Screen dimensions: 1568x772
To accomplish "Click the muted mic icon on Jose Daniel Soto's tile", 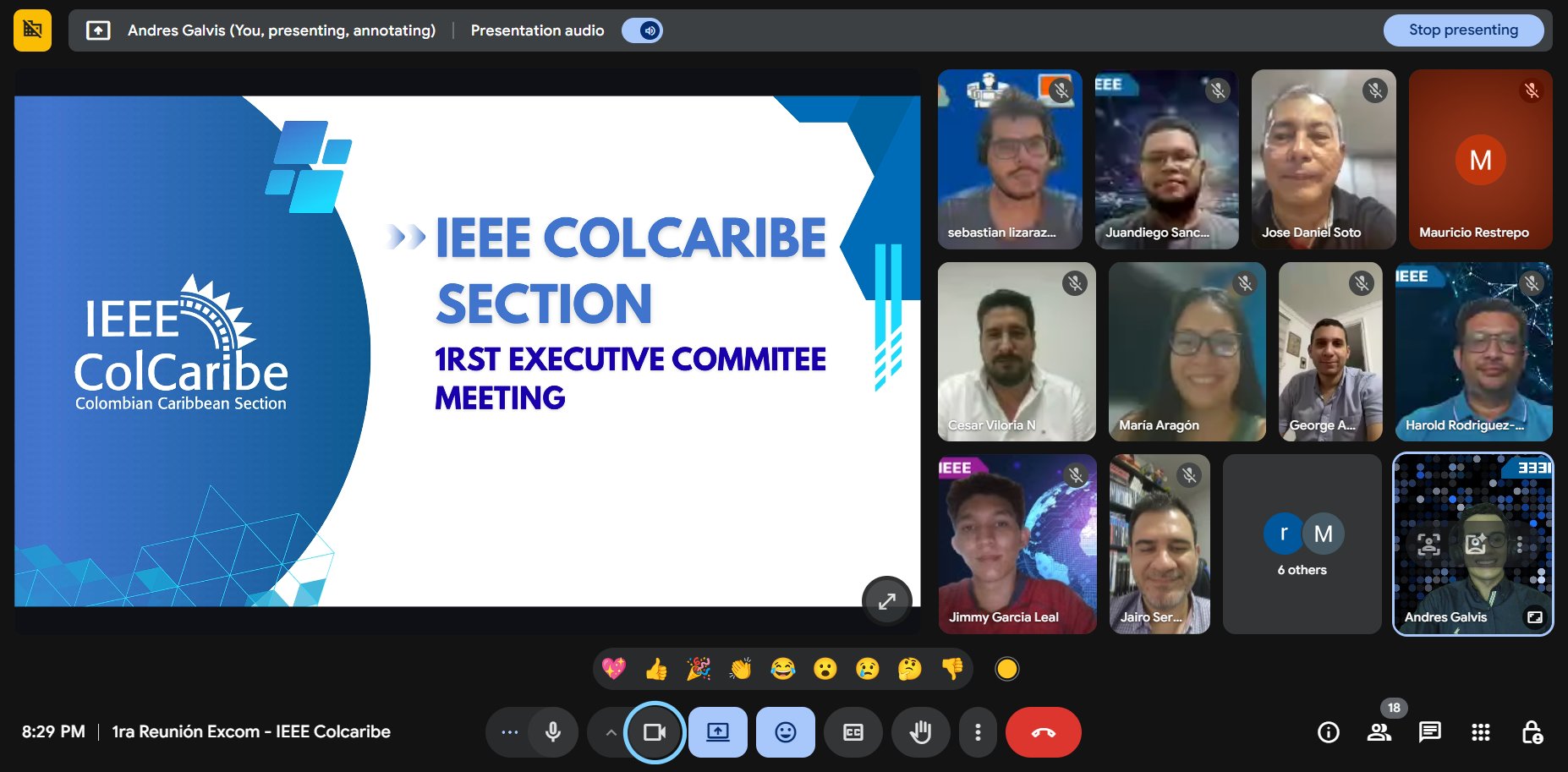I will point(1375,90).
